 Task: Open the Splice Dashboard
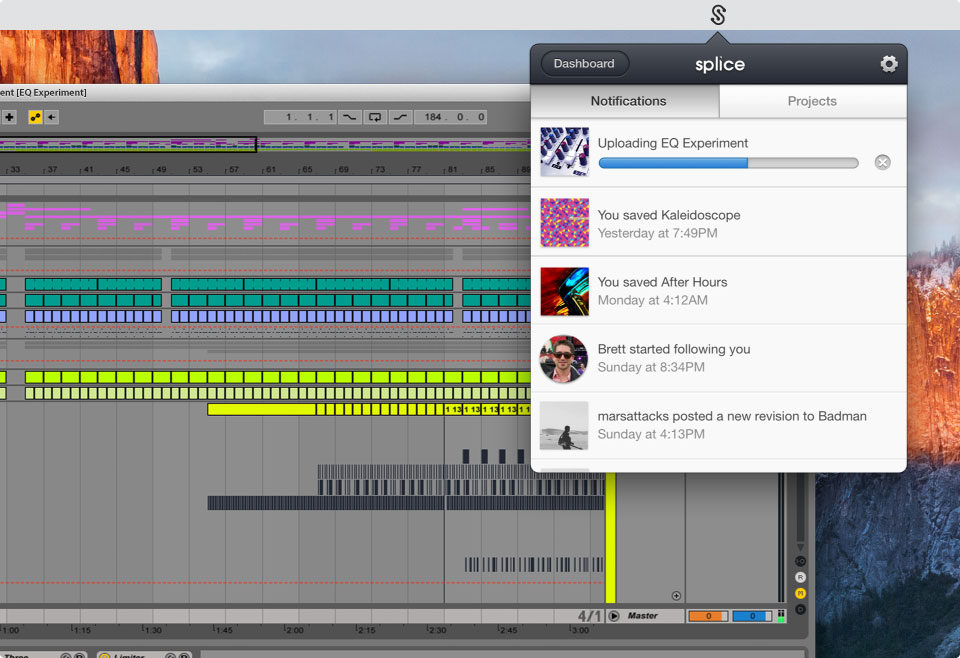584,64
